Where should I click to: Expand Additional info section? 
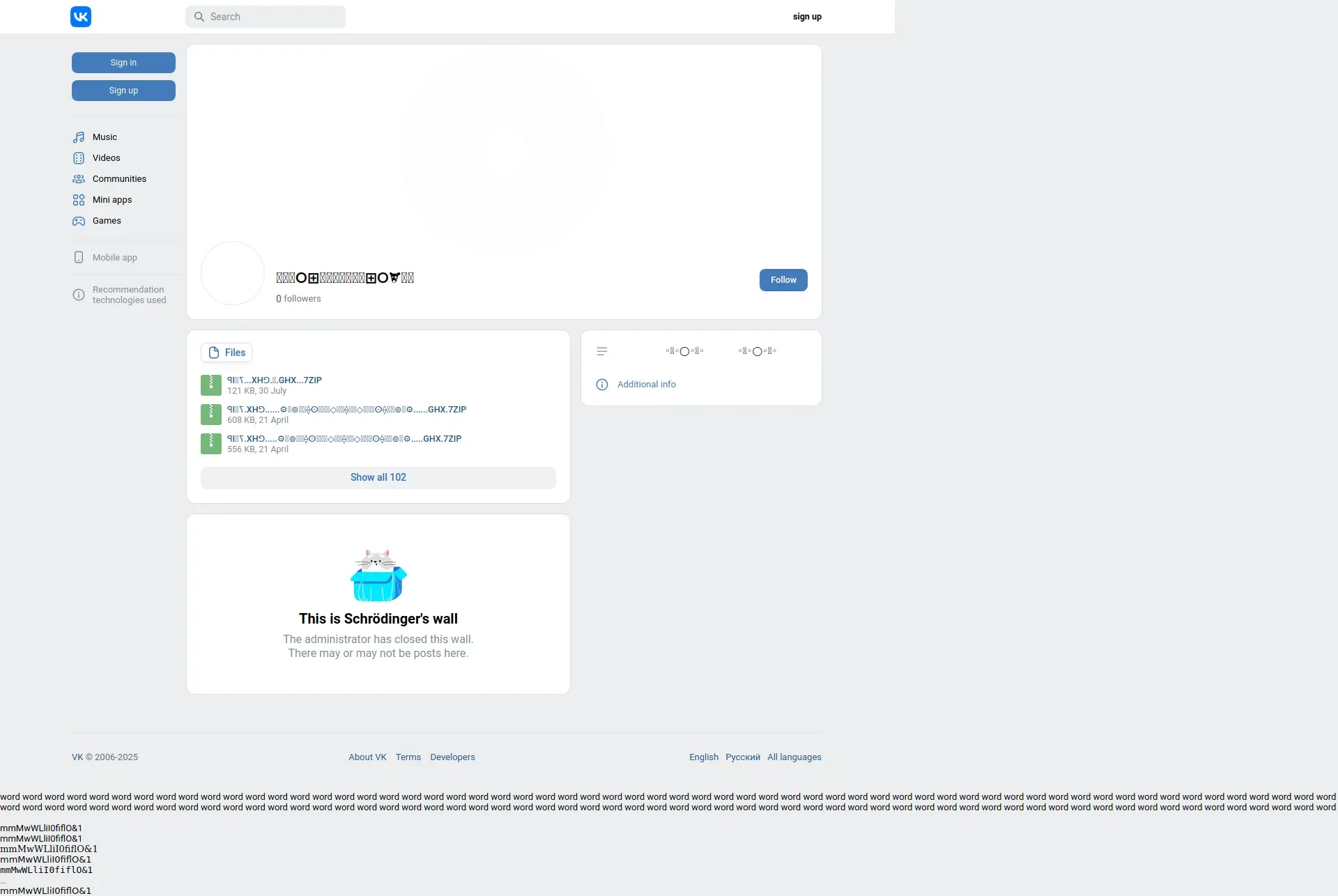(x=646, y=385)
